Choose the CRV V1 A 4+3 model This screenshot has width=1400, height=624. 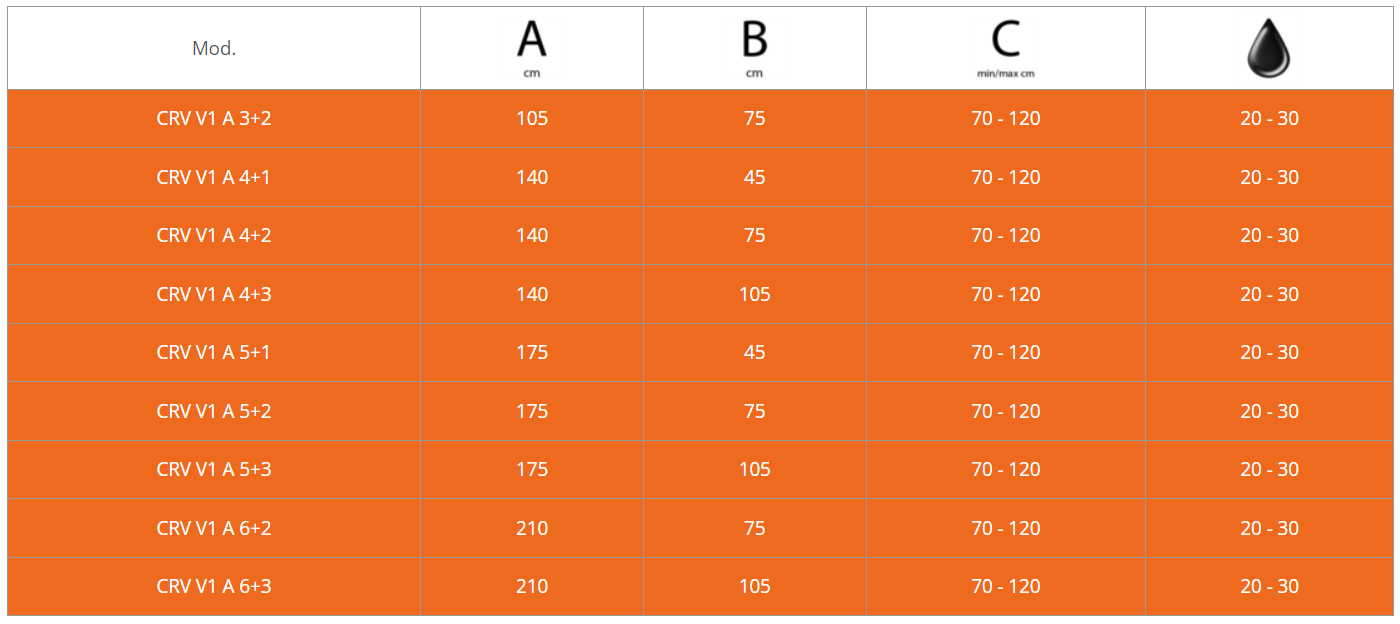[x=214, y=294]
